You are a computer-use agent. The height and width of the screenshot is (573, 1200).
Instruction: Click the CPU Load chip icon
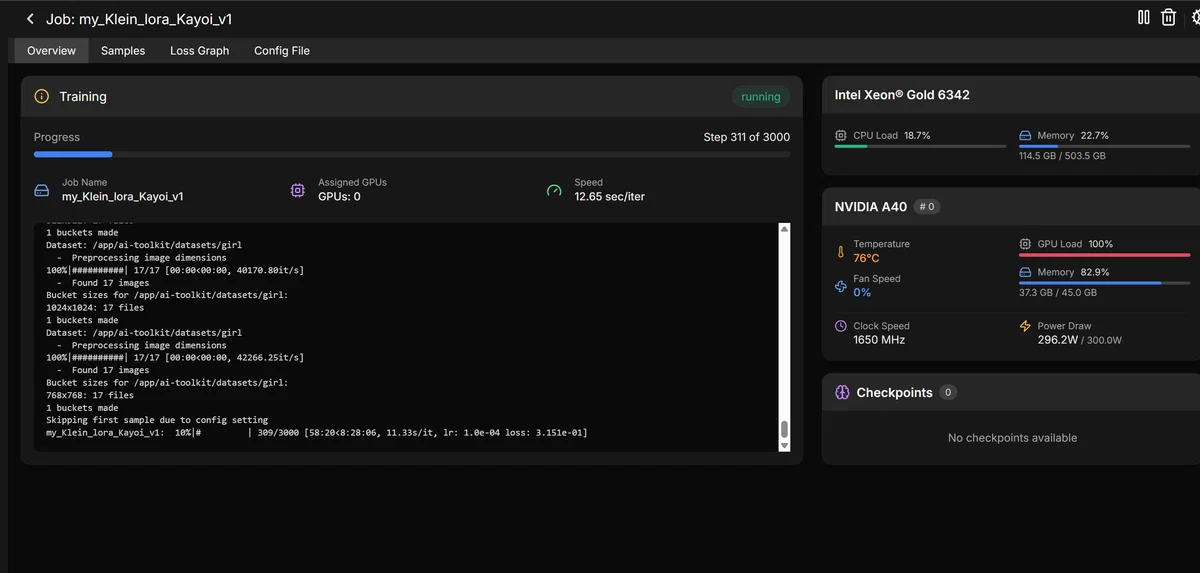pyautogui.click(x=841, y=135)
